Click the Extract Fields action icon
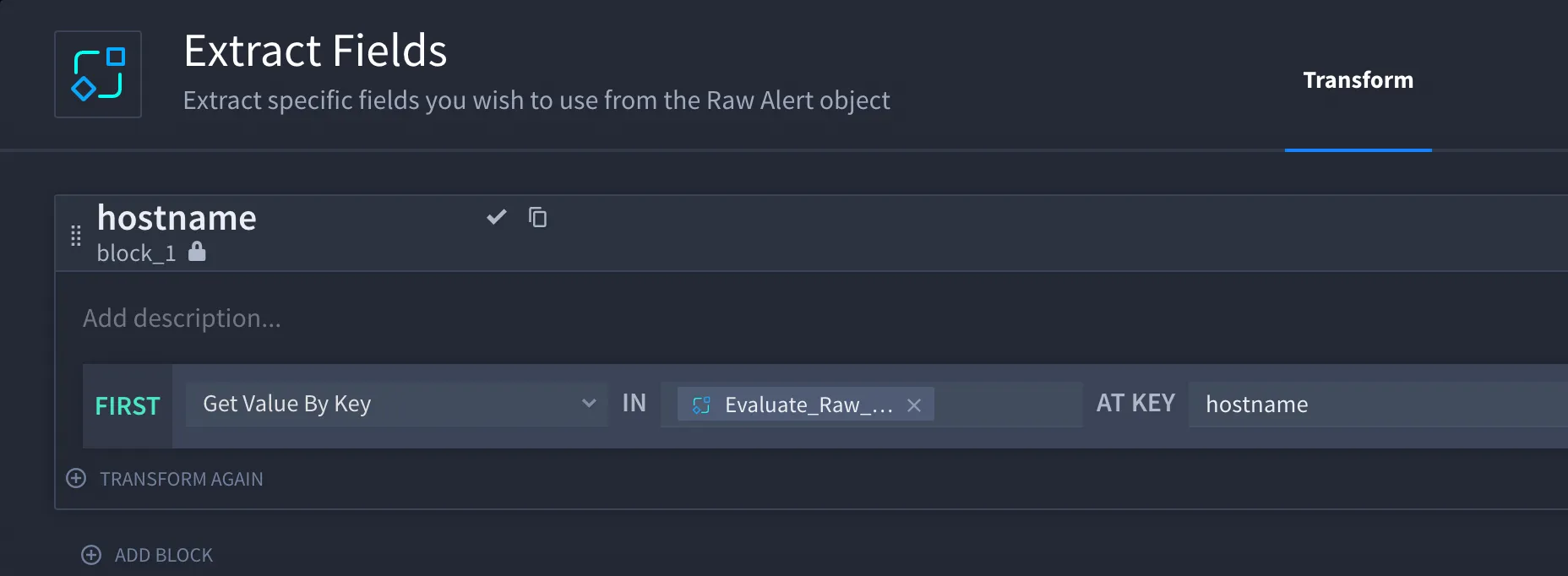 98,74
